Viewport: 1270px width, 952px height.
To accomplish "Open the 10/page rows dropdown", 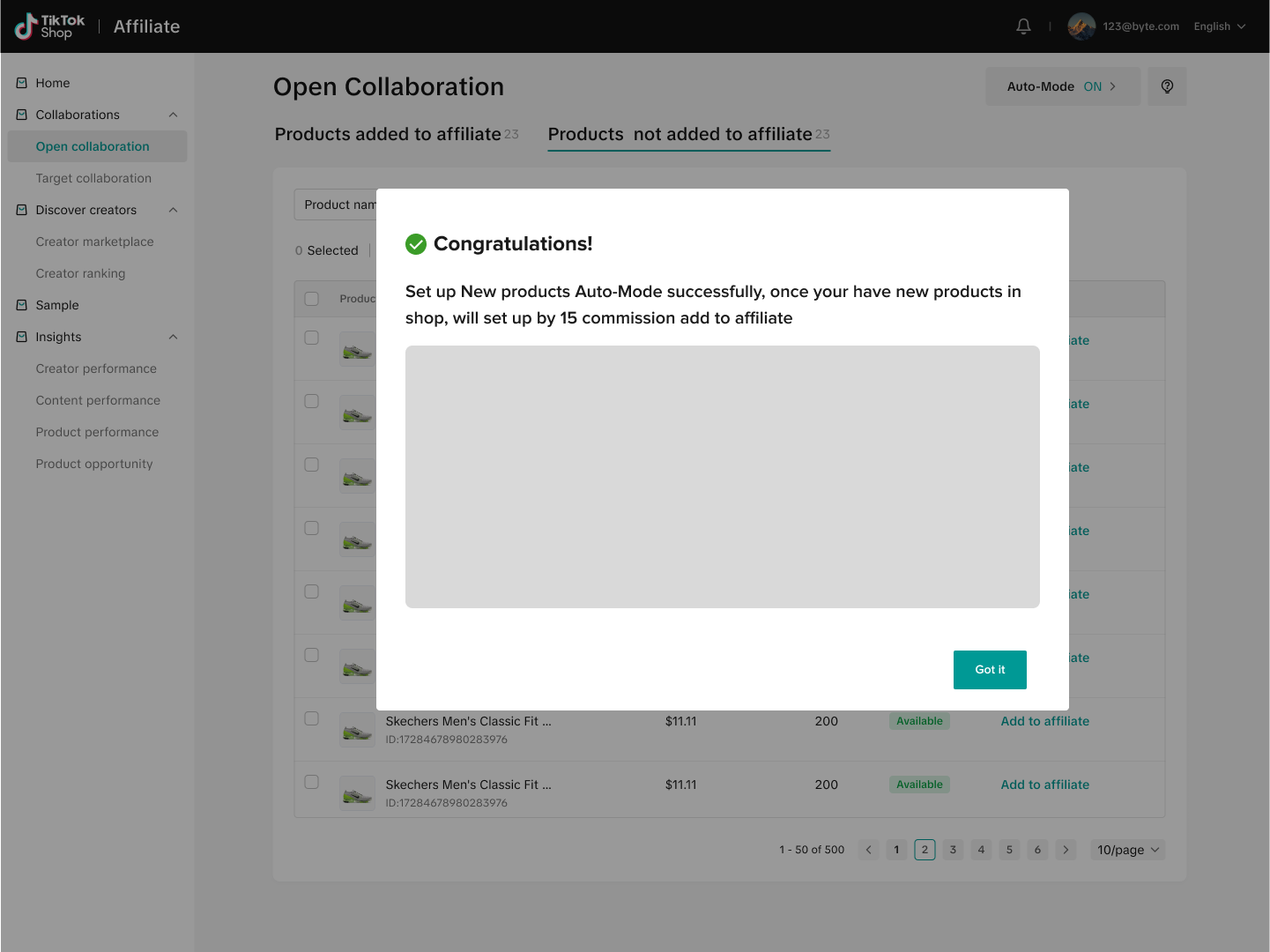I will (x=1128, y=850).
